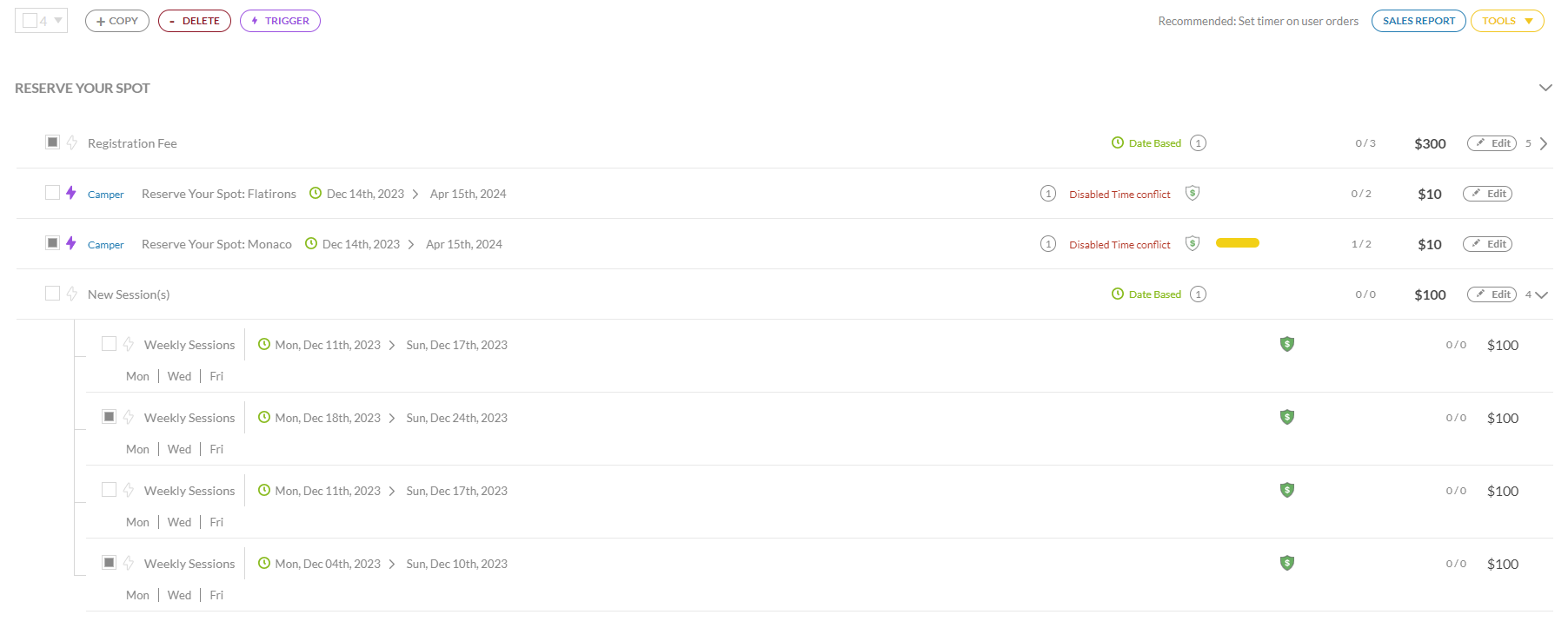Click circled number one on Monaco row
Screen dimensions: 1568x628
click(x=1048, y=244)
